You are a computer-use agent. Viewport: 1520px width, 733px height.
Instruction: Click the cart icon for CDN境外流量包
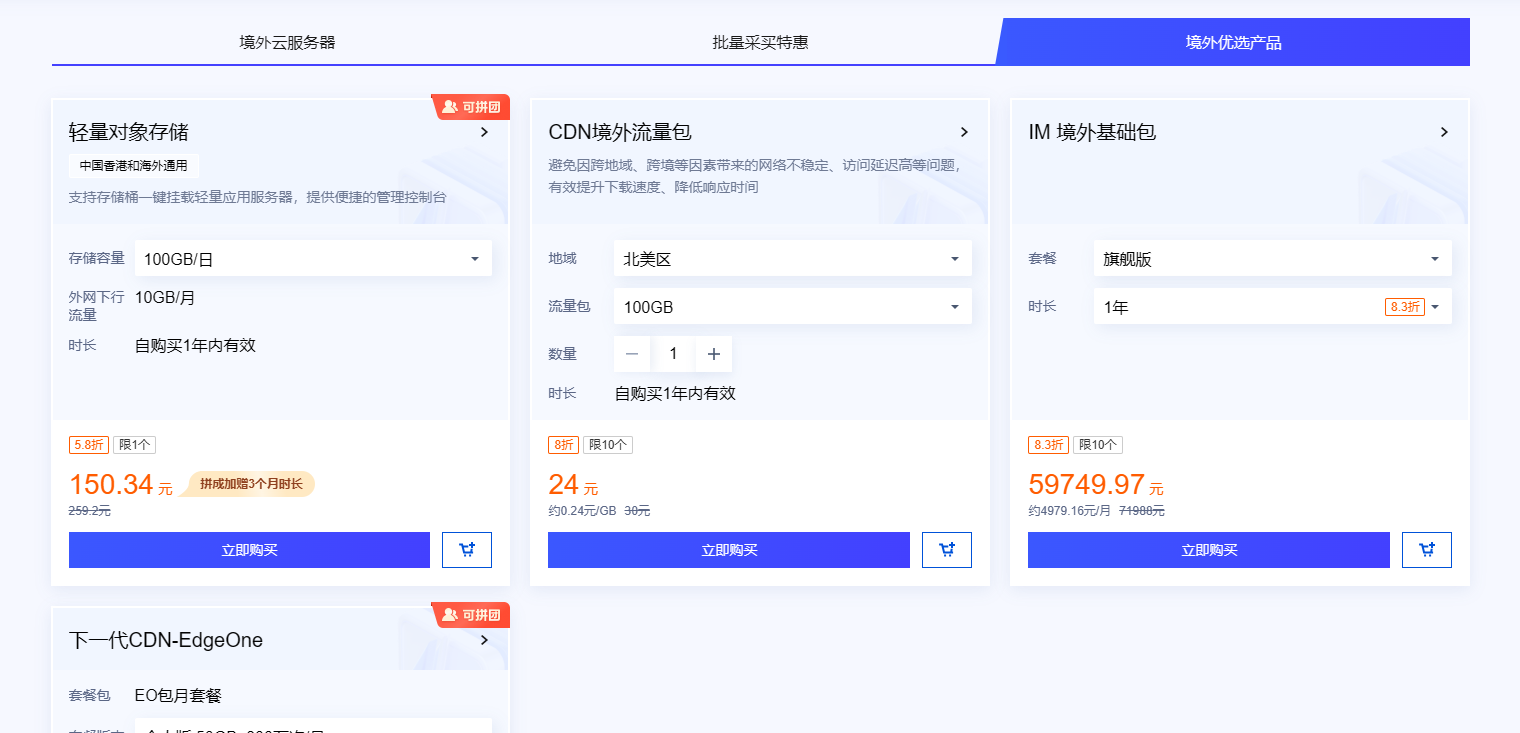pyautogui.click(x=946, y=549)
